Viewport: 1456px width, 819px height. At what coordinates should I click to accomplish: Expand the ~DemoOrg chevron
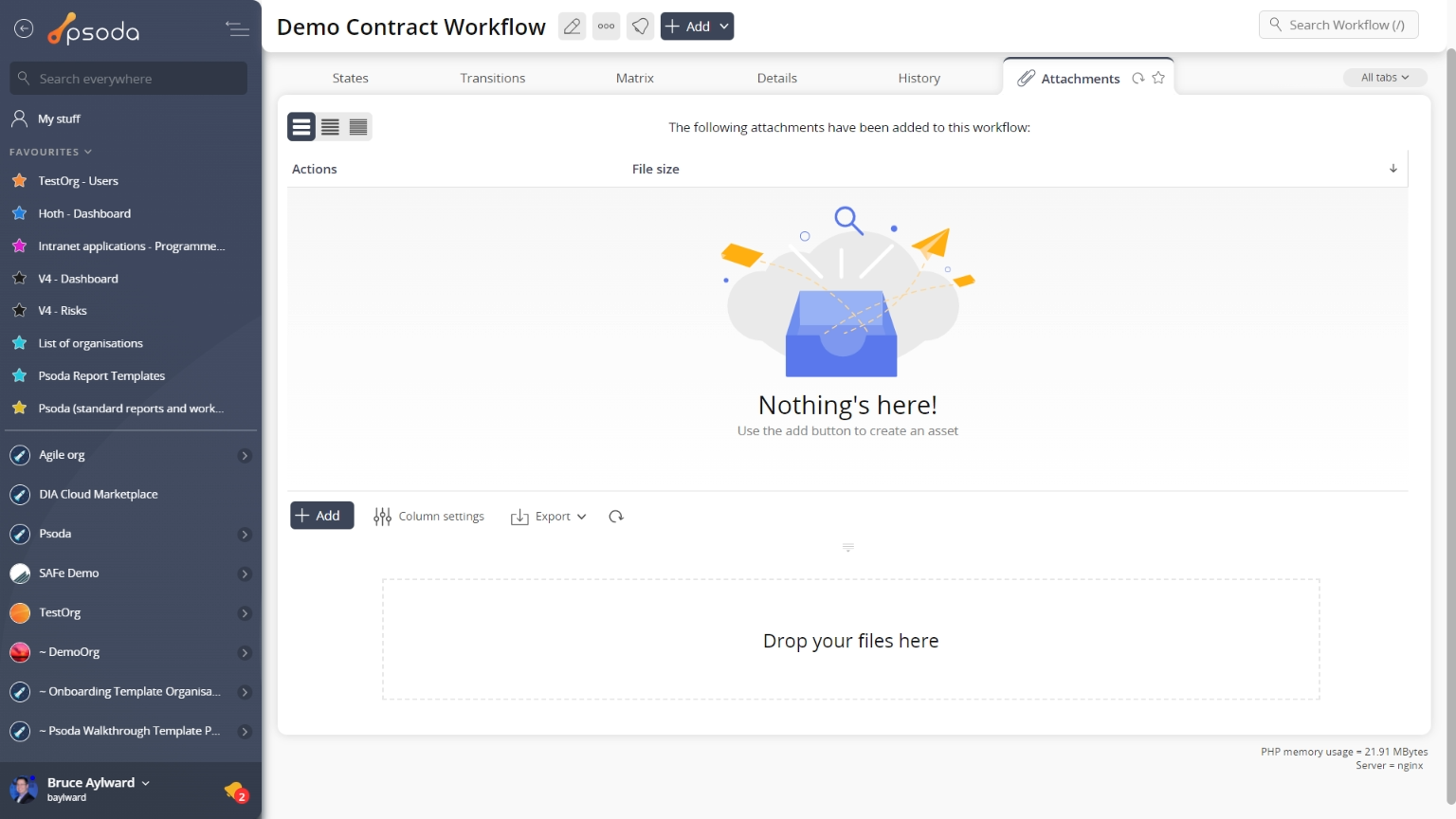pyautogui.click(x=245, y=653)
